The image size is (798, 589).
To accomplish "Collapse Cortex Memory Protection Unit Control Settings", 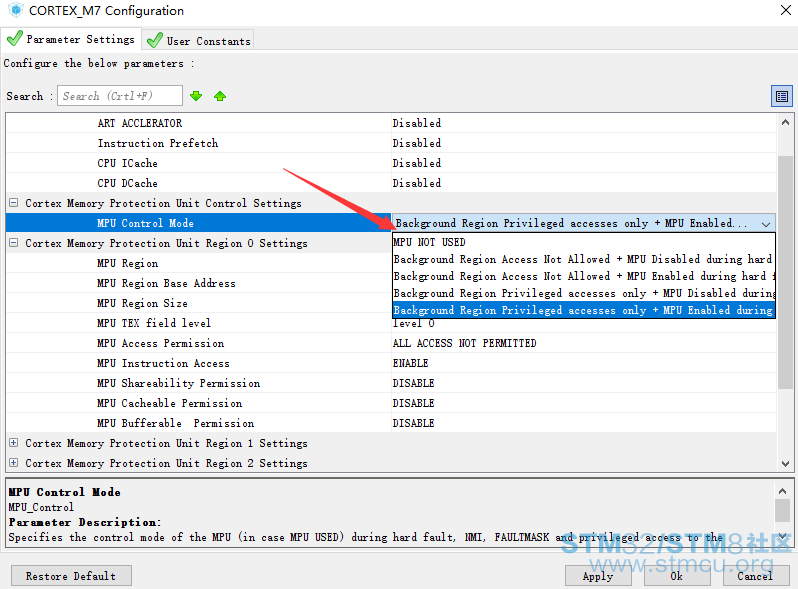I will point(14,203).
